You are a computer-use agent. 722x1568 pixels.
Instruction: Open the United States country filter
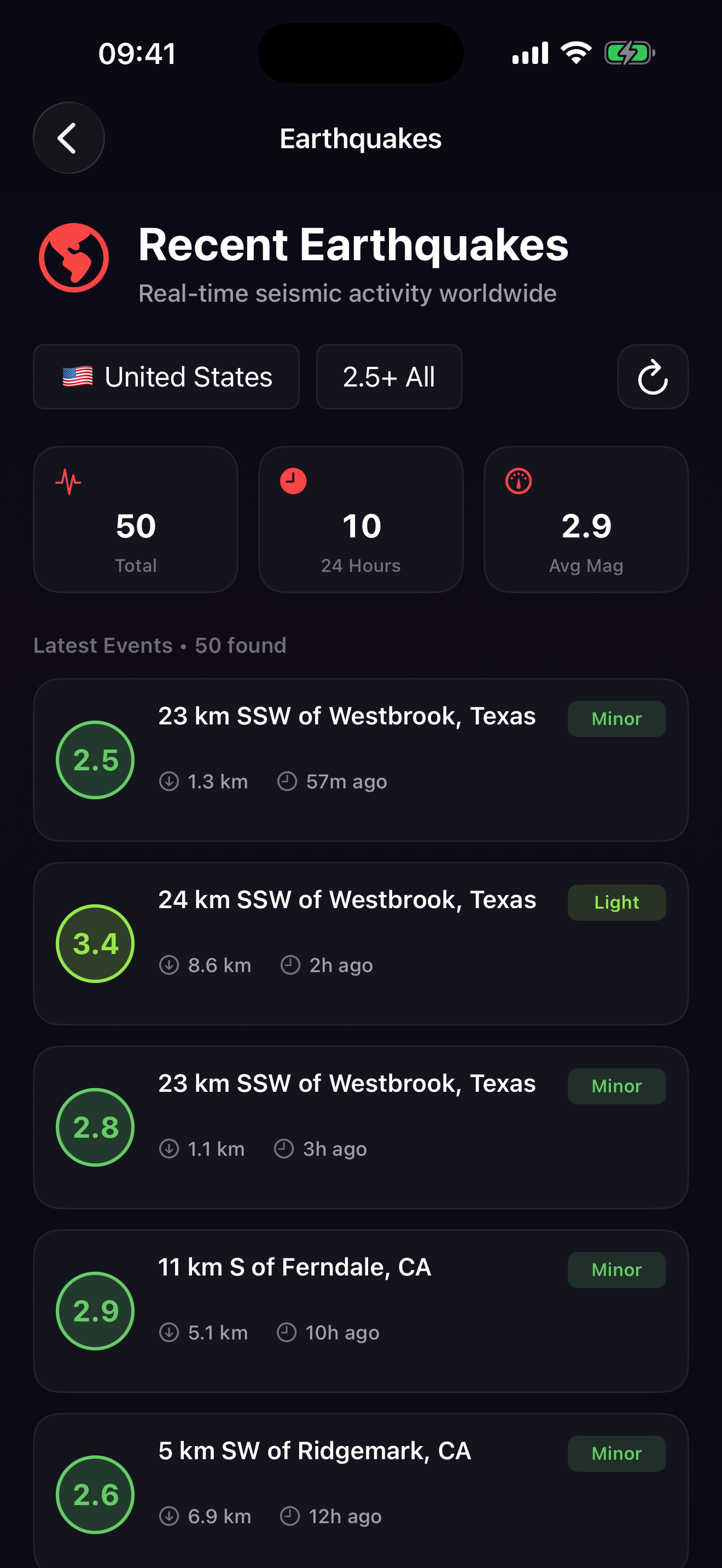pos(166,377)
